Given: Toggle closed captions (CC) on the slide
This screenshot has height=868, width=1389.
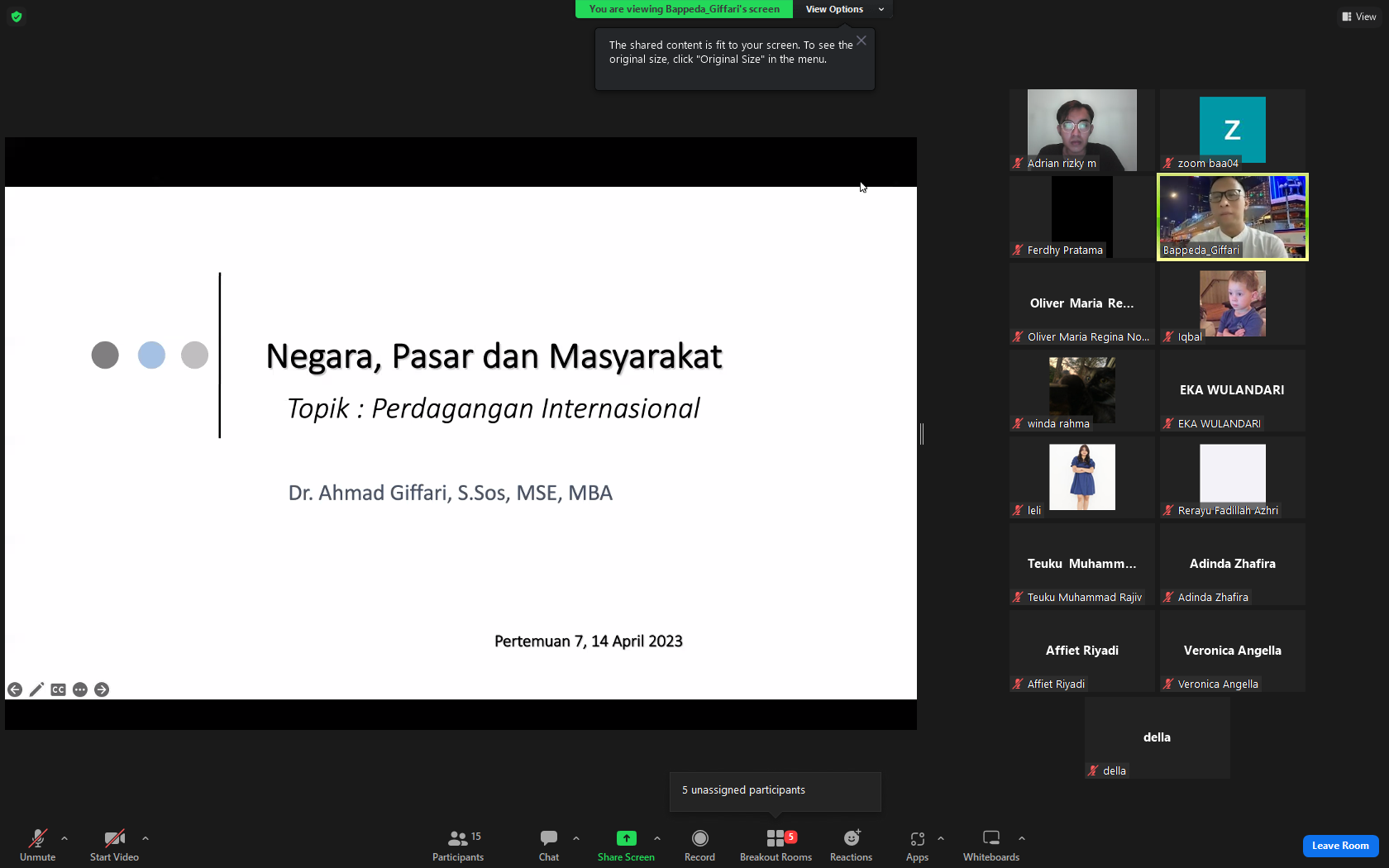Looking at the screenshot, I should 58,689.
